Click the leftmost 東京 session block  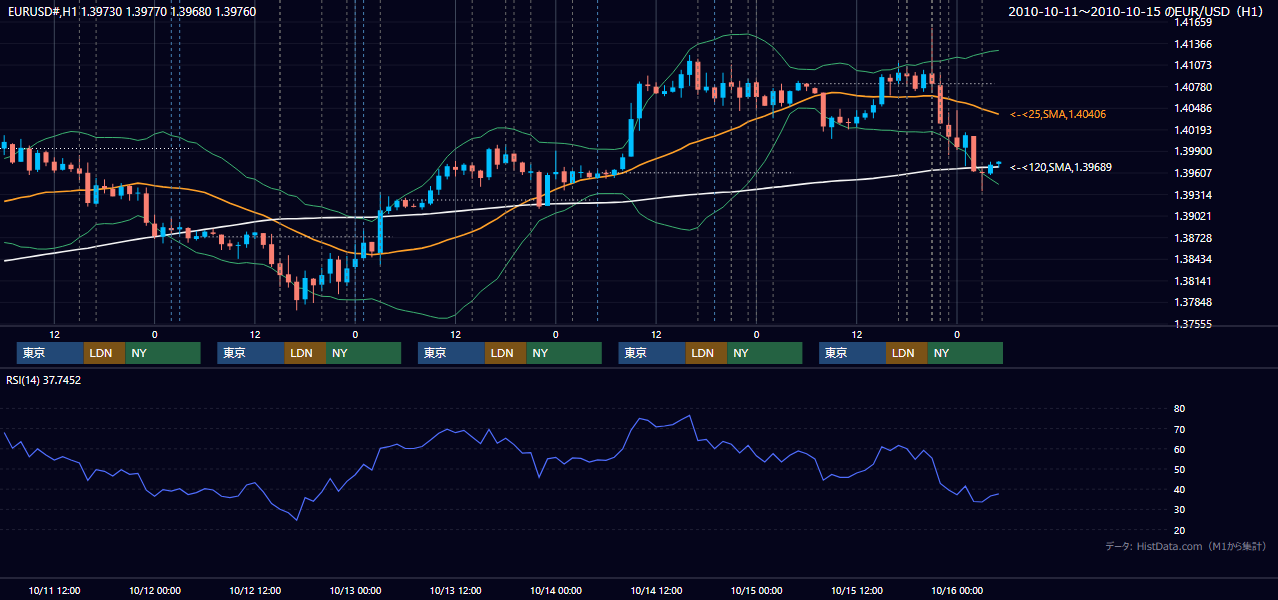[50, 353]
